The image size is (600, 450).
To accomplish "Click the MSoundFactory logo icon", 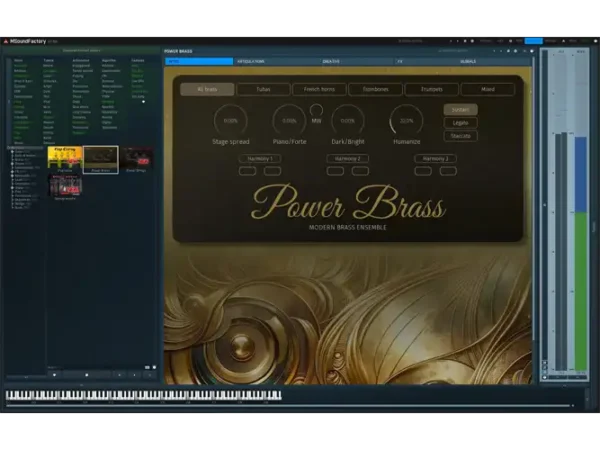I will click(5, 41).
